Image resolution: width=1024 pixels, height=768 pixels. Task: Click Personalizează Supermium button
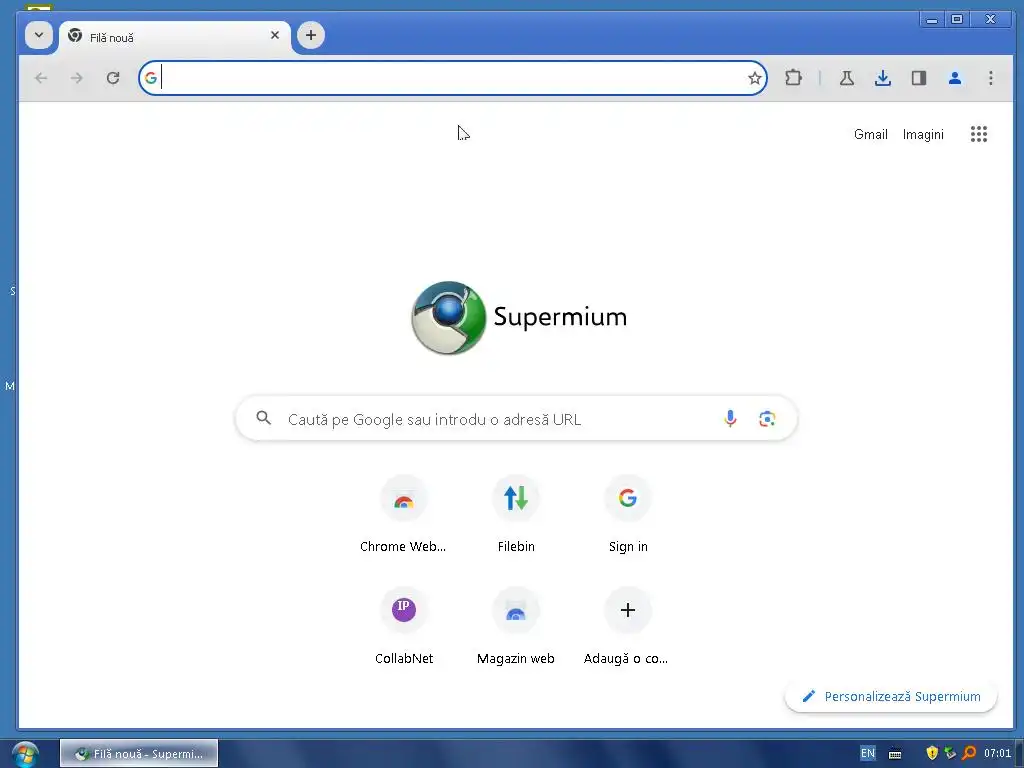pos(891,696)
